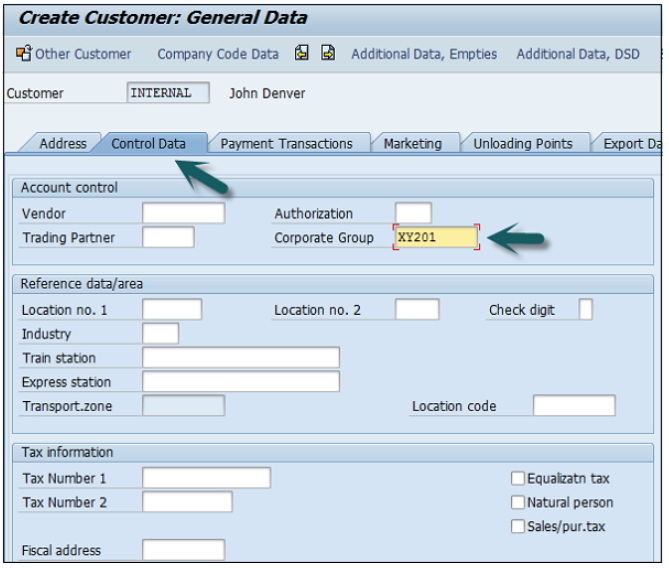This screenshot has width=669, height=568.
Task: Open Additional Data, Empties
Action: (424, 54)
